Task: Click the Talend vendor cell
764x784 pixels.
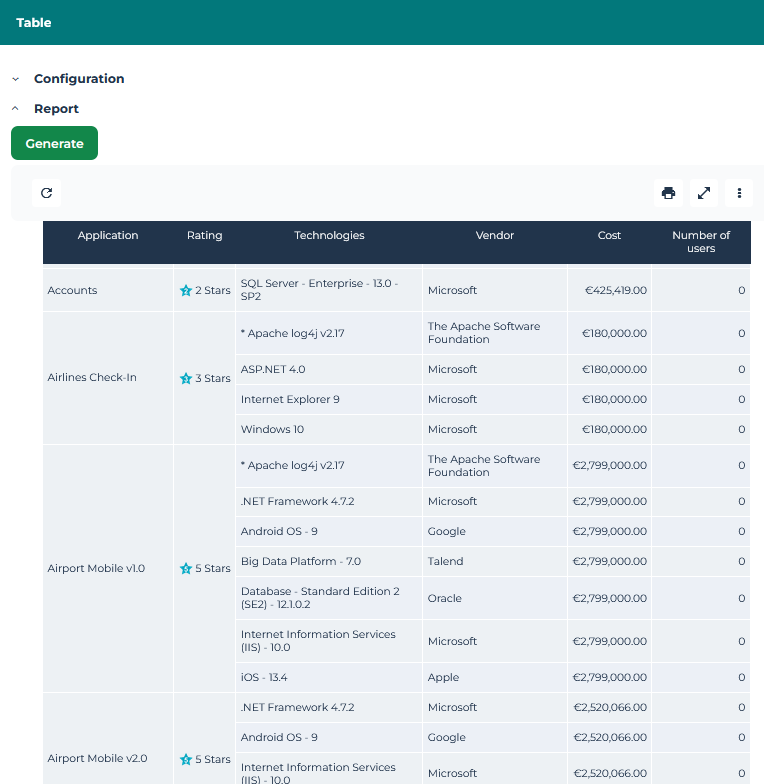Action: point(446,562)
